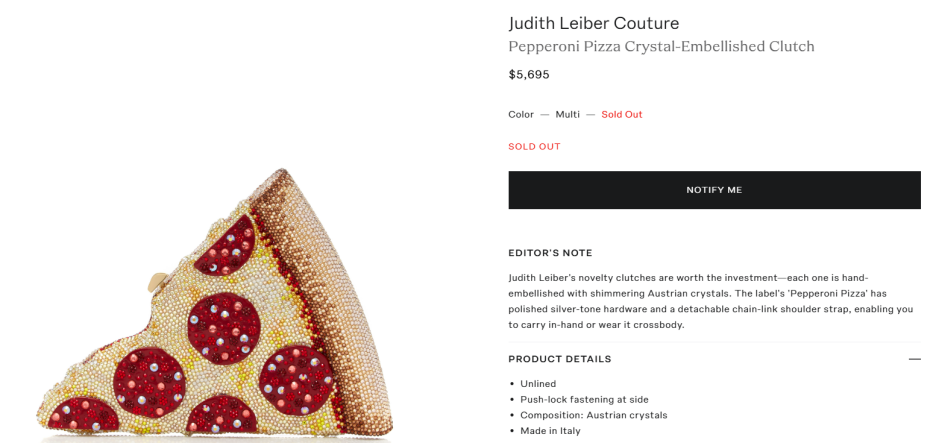Screen dimensions: 936x443
Task: Select the Multi color option
Action: 567,114
